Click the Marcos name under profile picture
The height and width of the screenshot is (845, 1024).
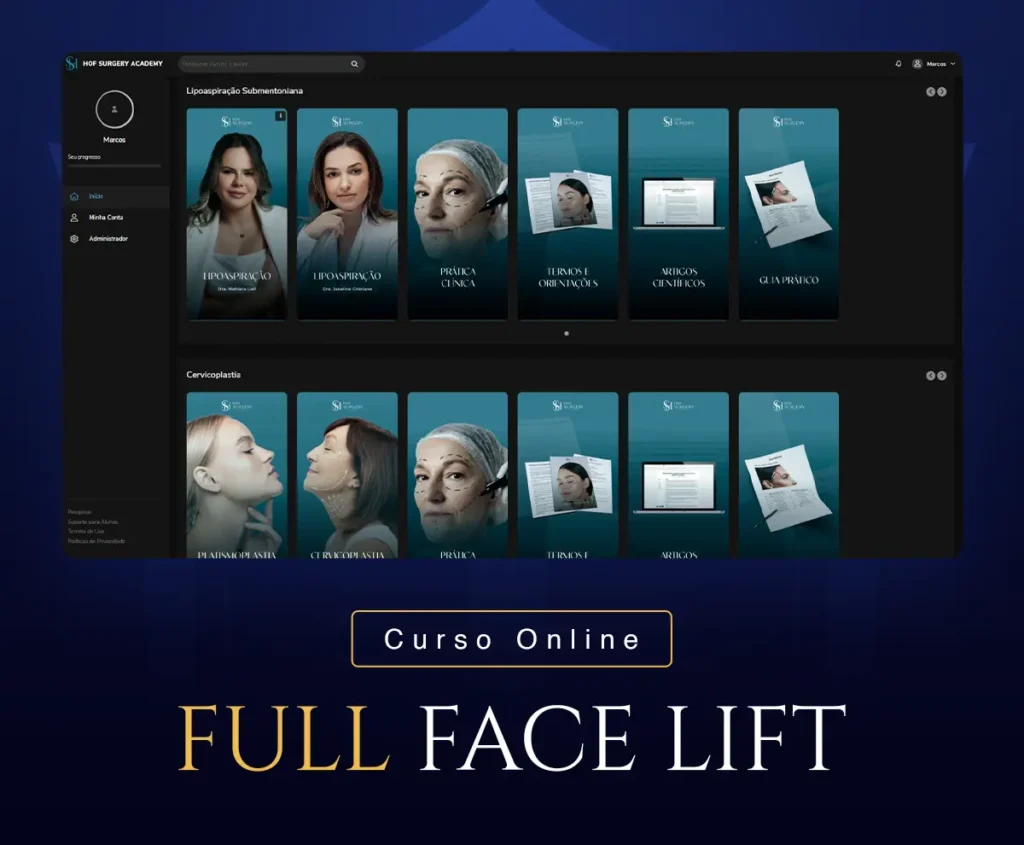[114, 140]
